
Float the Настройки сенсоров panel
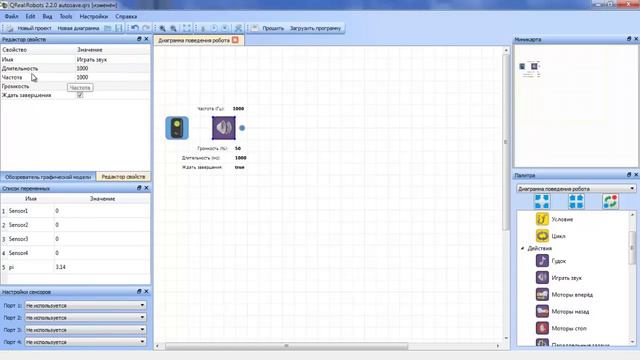(x=139, y=291)
